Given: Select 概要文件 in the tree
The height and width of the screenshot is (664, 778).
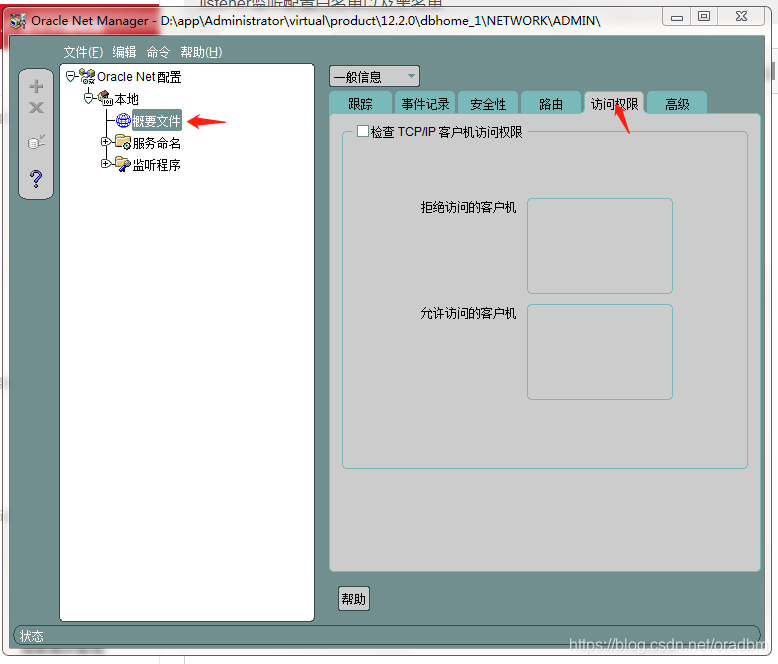Looking at the screenshot, I should [156, 121].
